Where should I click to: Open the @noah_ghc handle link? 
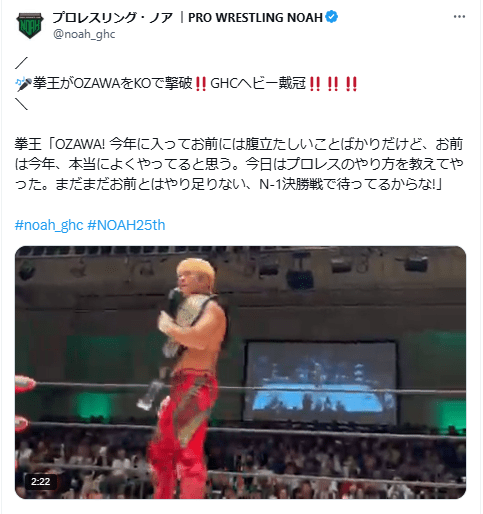click(84, 34)
